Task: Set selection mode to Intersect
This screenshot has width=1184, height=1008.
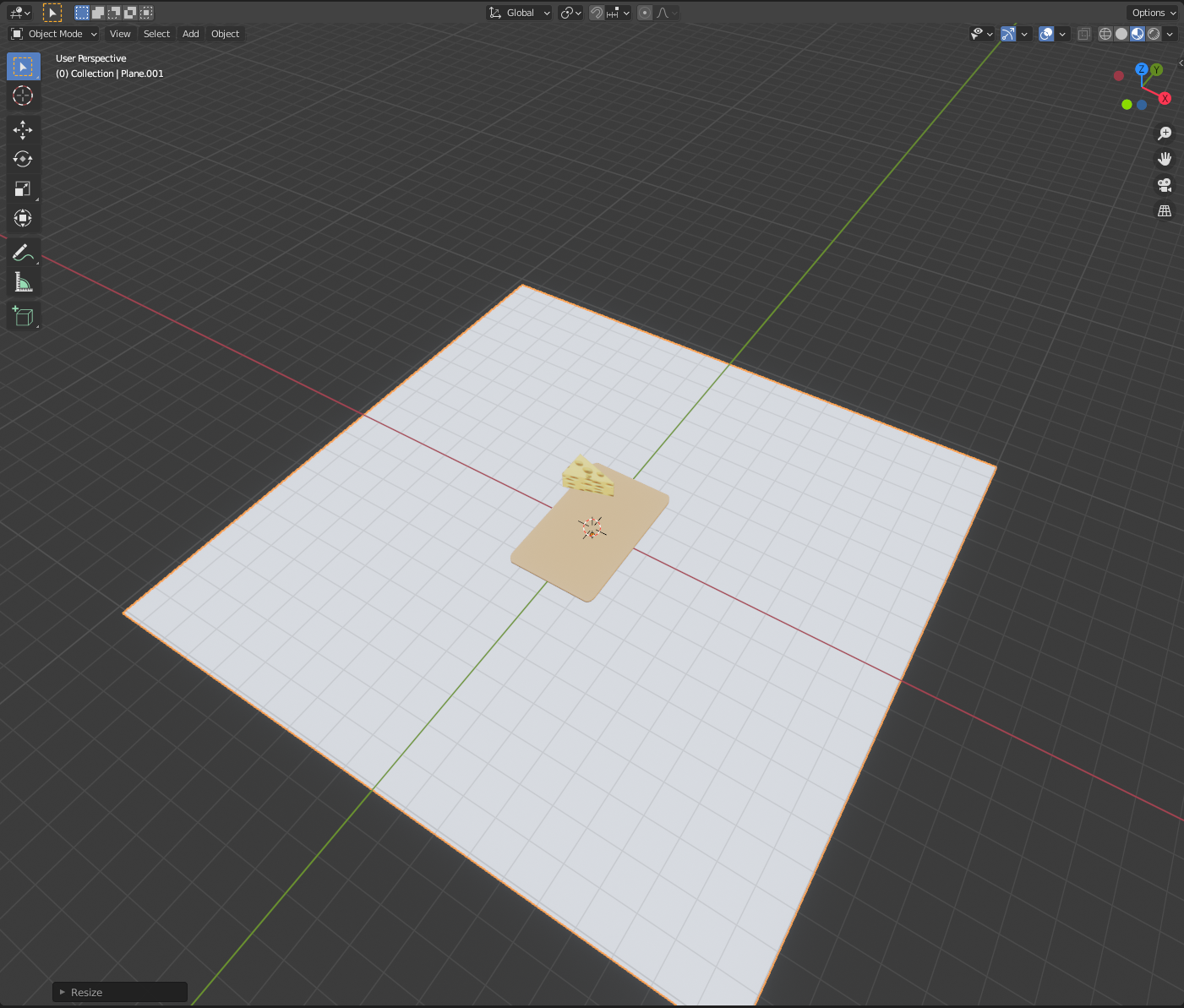Action: (146, 13)
